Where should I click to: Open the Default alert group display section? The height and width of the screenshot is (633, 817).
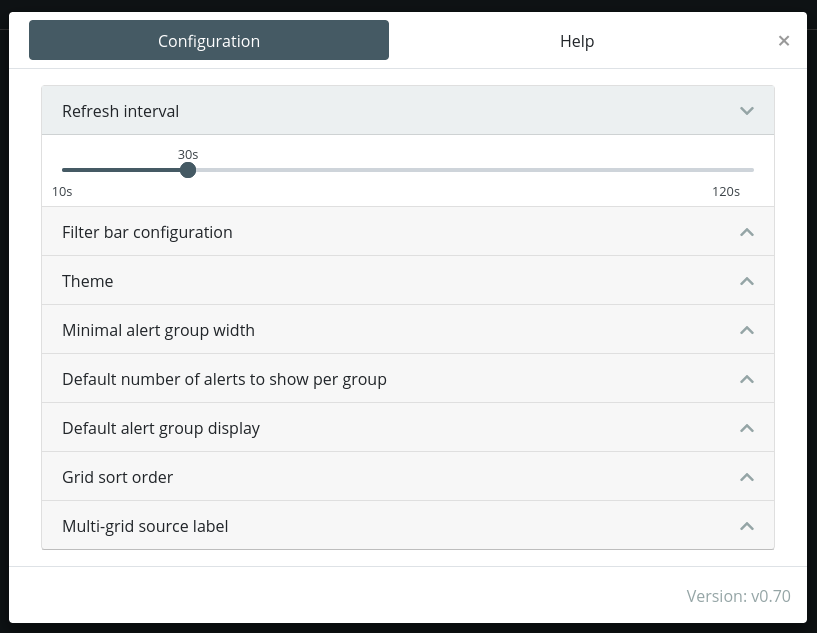408,427
